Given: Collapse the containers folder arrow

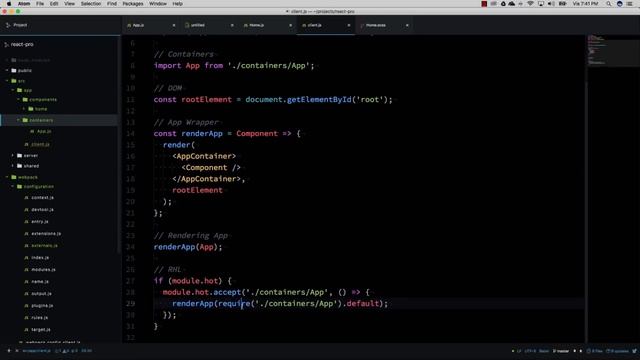Looking at the screenshot, I should tap(18, 120).
